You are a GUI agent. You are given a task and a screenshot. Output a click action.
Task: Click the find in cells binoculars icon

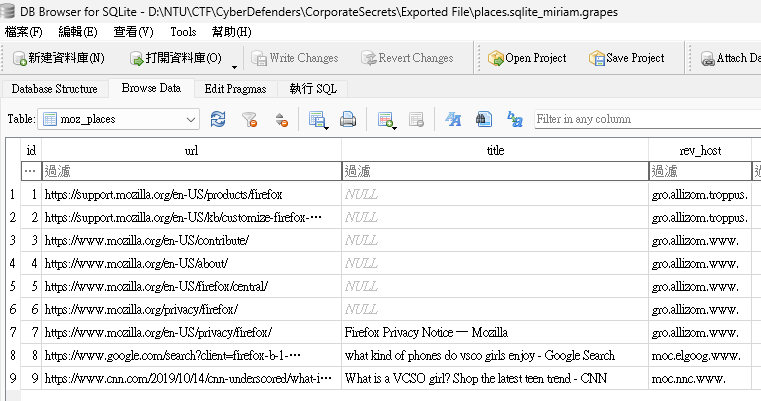[x=484, y=119]
